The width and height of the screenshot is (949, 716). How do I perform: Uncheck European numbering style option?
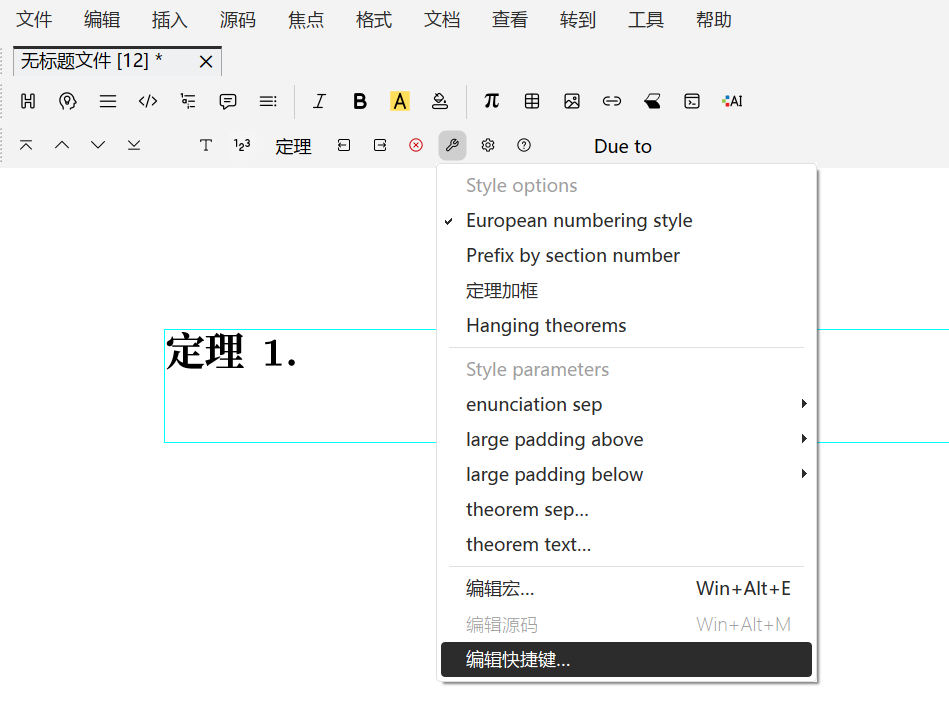579,221
